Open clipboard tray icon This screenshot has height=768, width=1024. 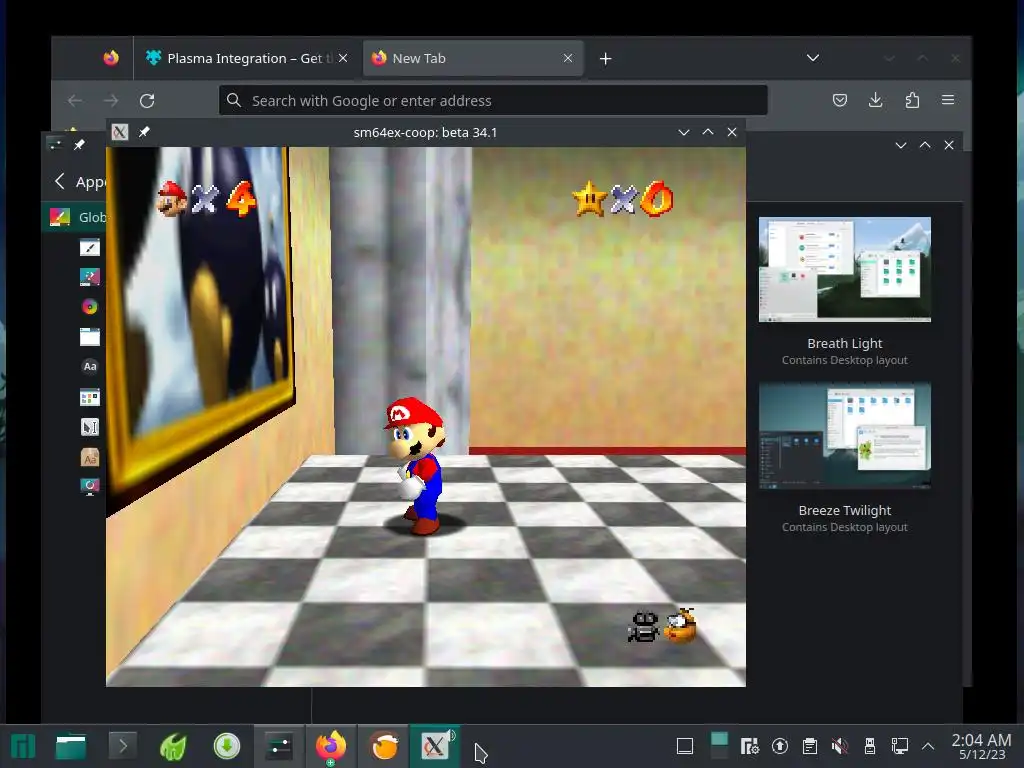tap(810, 746)
